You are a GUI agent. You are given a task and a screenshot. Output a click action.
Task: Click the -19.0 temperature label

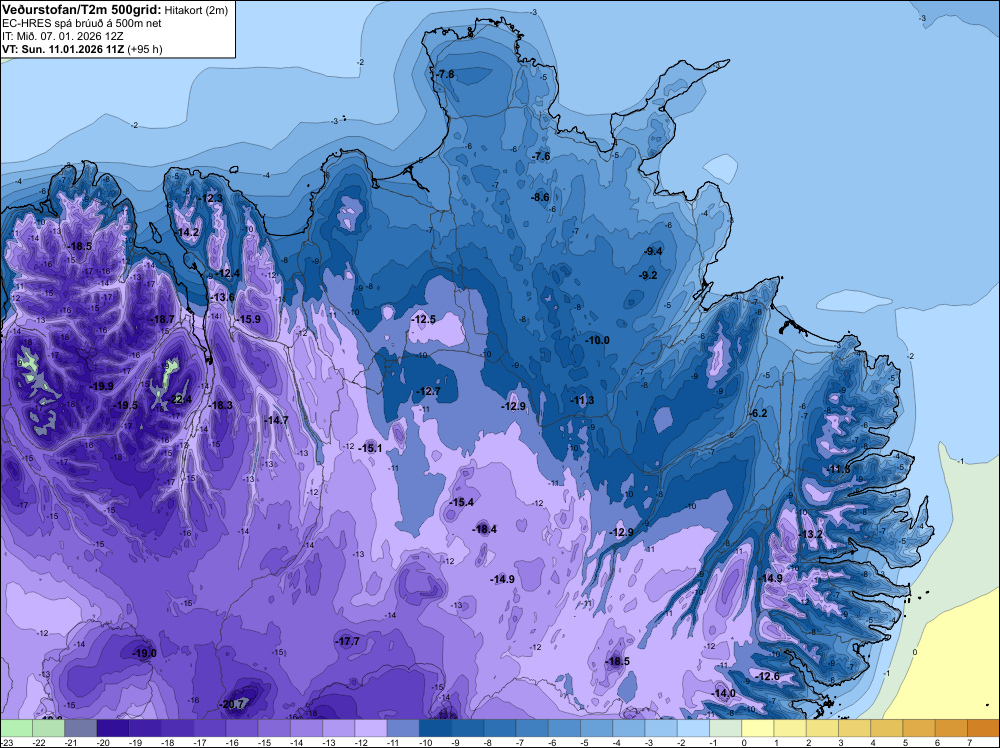click(144, 654)
